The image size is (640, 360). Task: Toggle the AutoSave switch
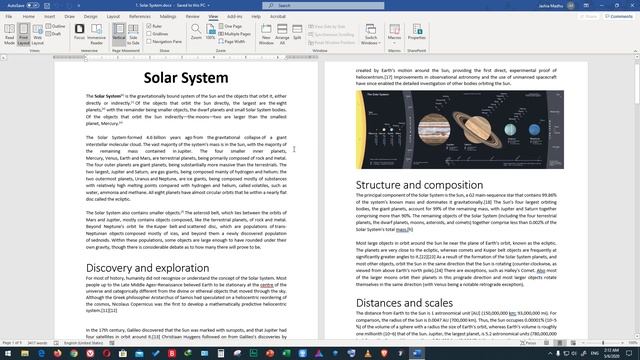coord(33,6)
